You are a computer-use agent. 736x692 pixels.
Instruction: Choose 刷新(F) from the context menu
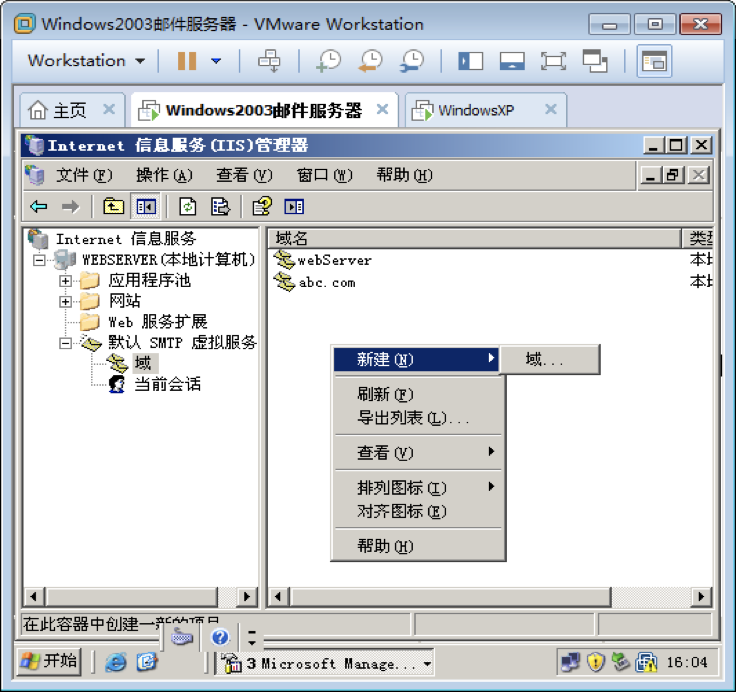(418, 394)
